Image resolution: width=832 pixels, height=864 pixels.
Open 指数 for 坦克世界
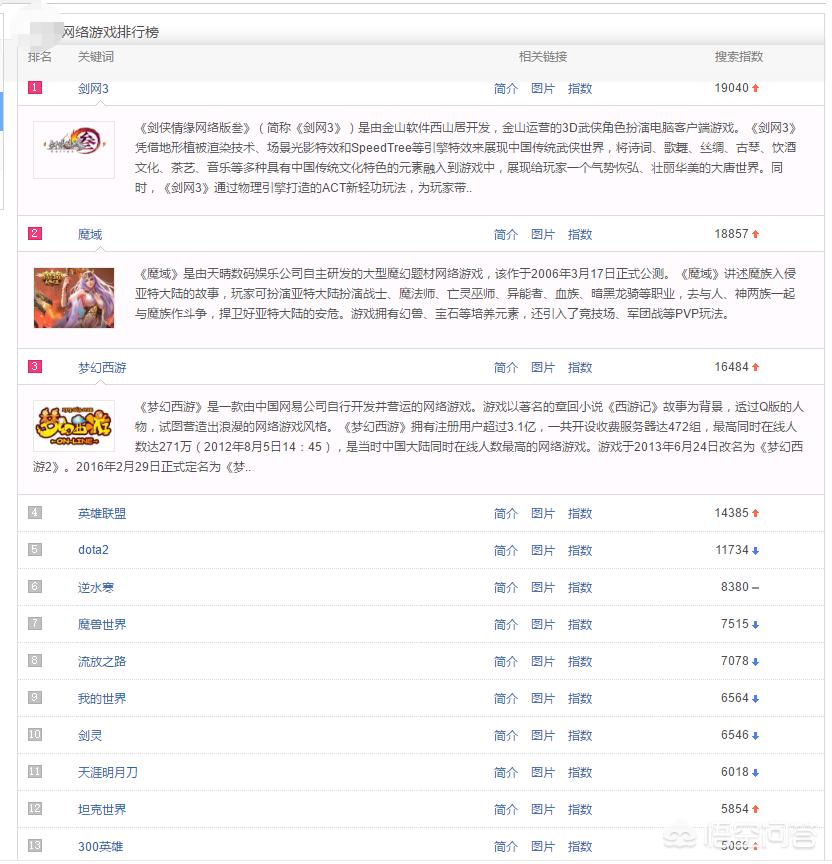pyautogui.click(x=580, y=809)
